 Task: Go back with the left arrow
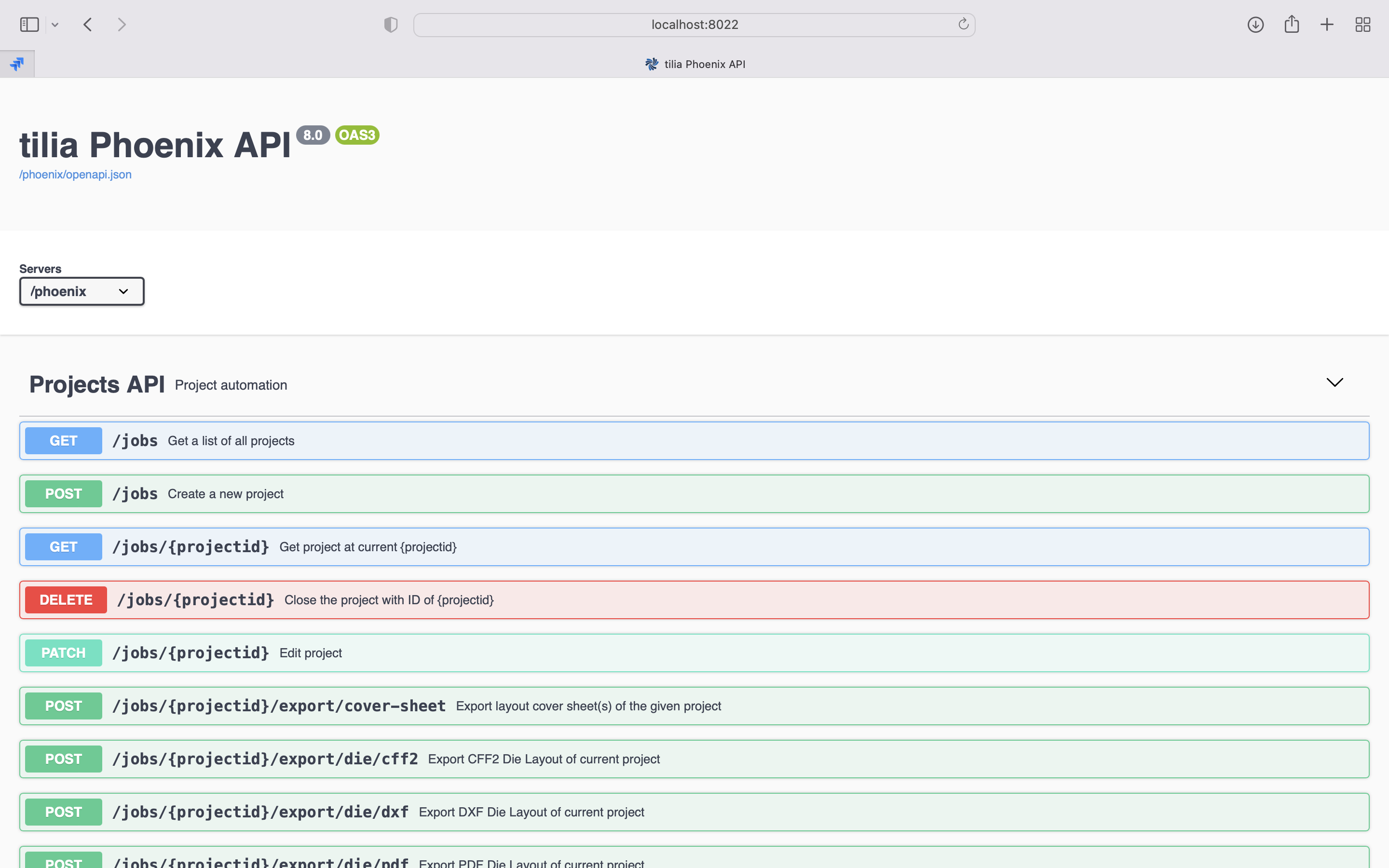tap(88, 25)
